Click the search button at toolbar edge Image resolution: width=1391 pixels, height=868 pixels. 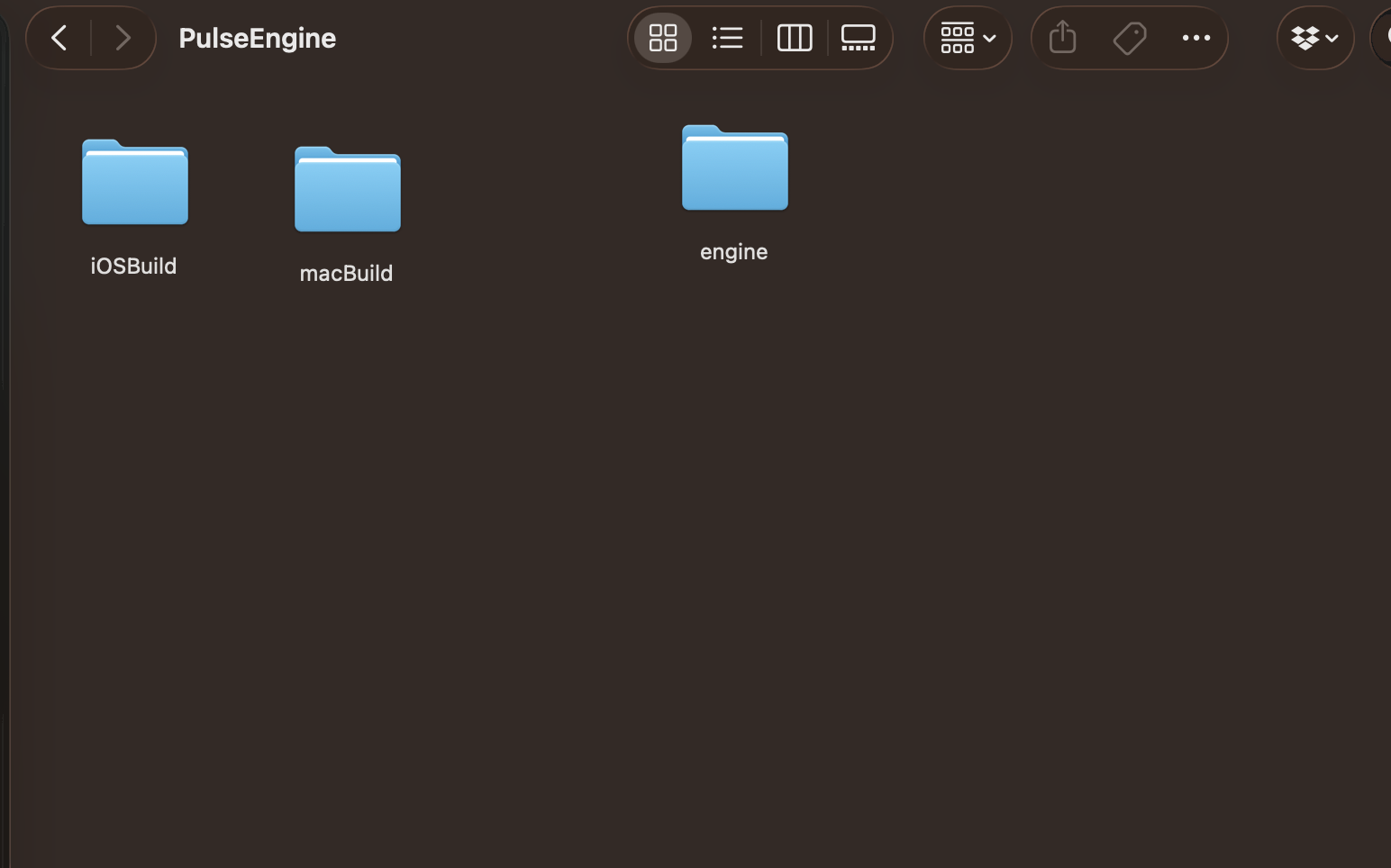point(1383,38)
